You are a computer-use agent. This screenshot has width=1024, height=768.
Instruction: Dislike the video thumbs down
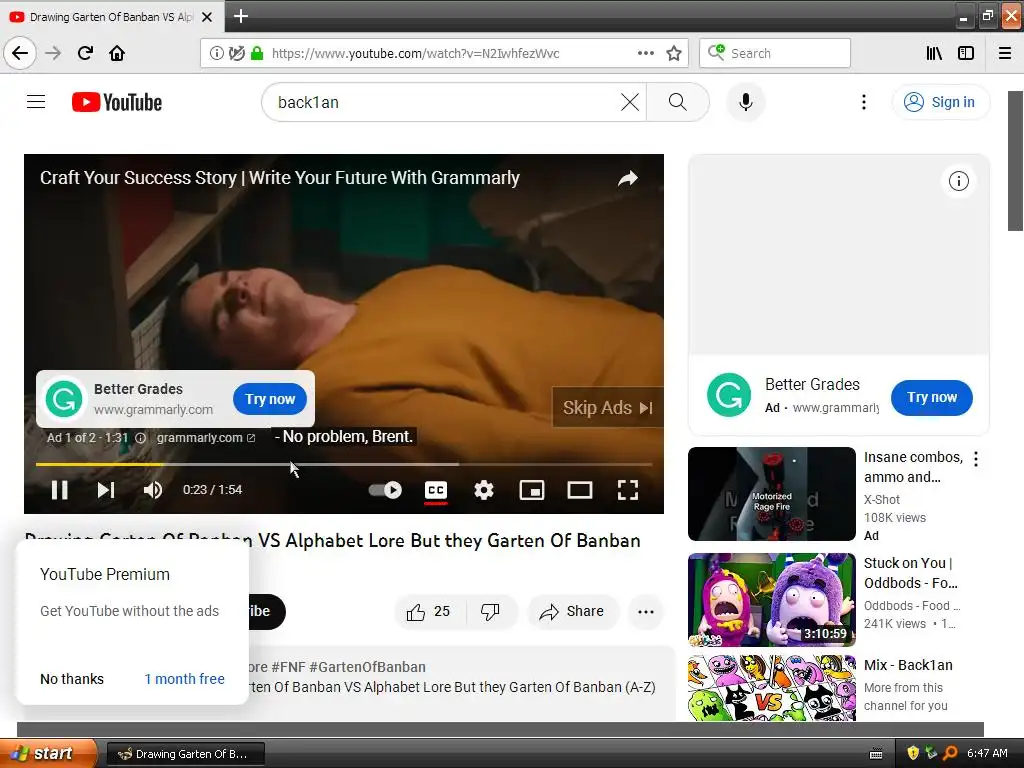(x=490, y=612)
